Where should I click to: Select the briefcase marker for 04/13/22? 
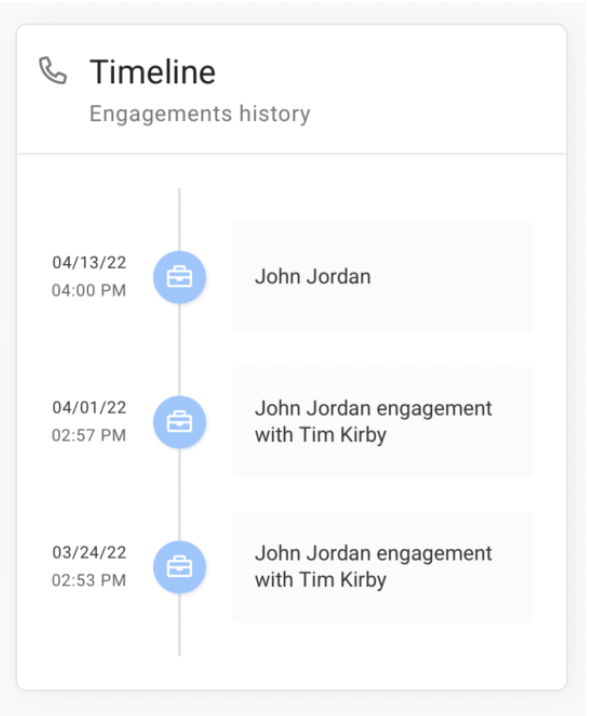[x=179, y=277]
